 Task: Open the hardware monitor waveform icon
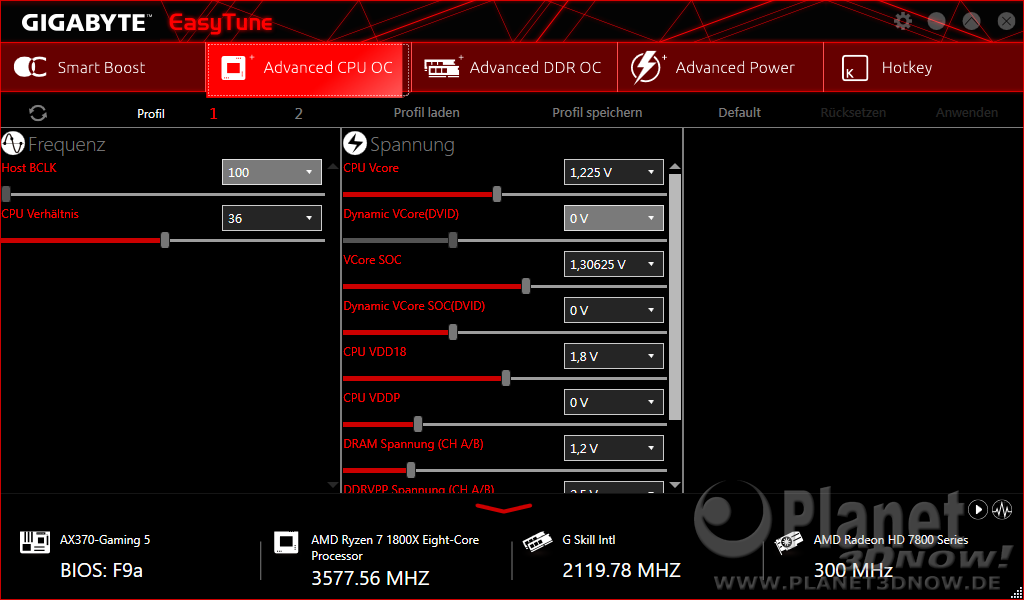1002,509
